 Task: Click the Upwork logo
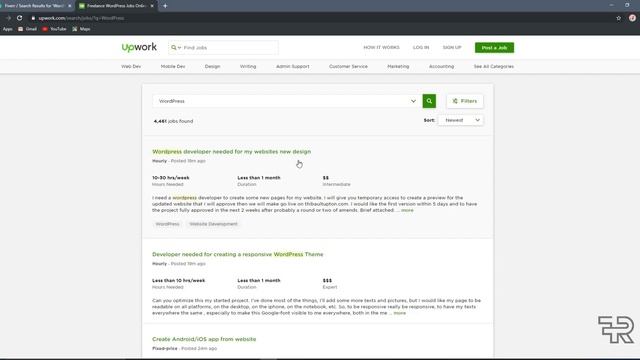pos(139,47)
